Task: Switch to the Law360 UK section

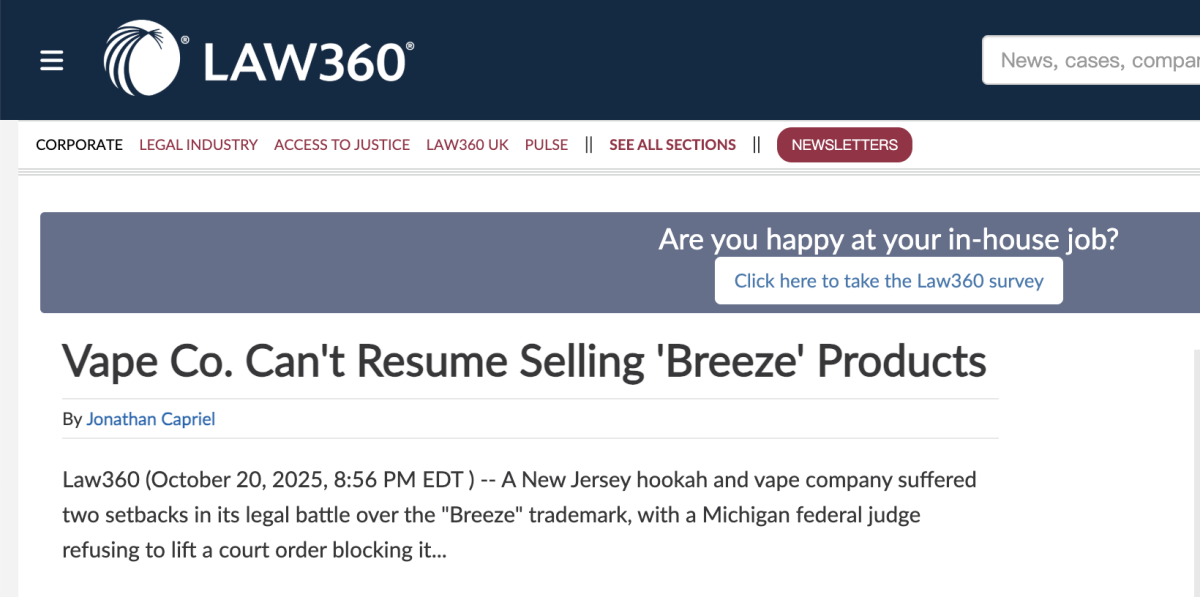Action: coord(467,145)
